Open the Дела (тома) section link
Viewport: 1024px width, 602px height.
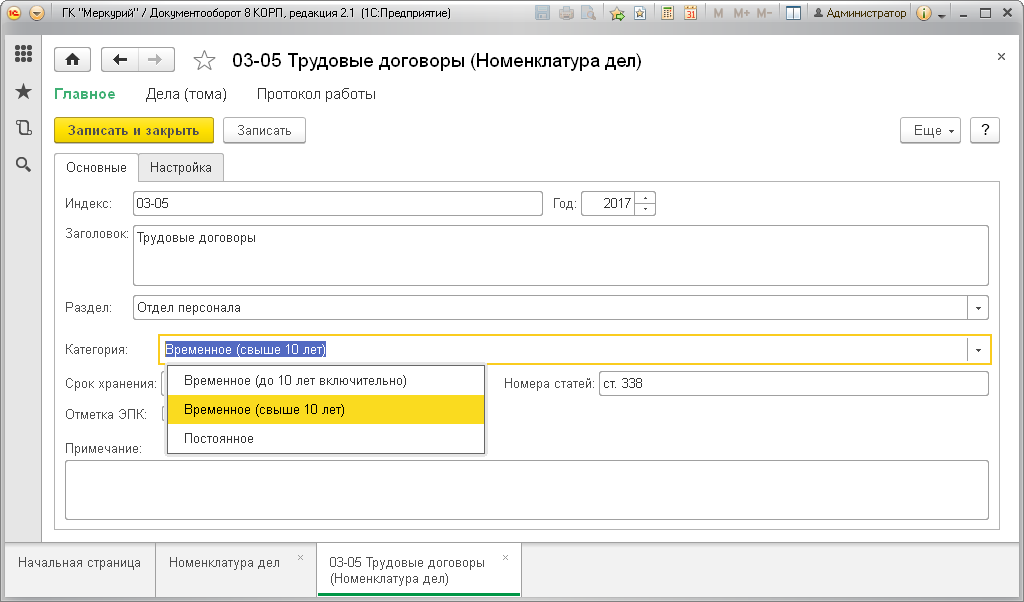point(186,94)
